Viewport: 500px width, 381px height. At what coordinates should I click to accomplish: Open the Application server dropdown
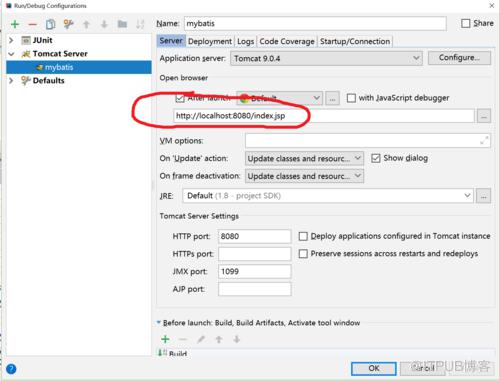coord(326,58)
